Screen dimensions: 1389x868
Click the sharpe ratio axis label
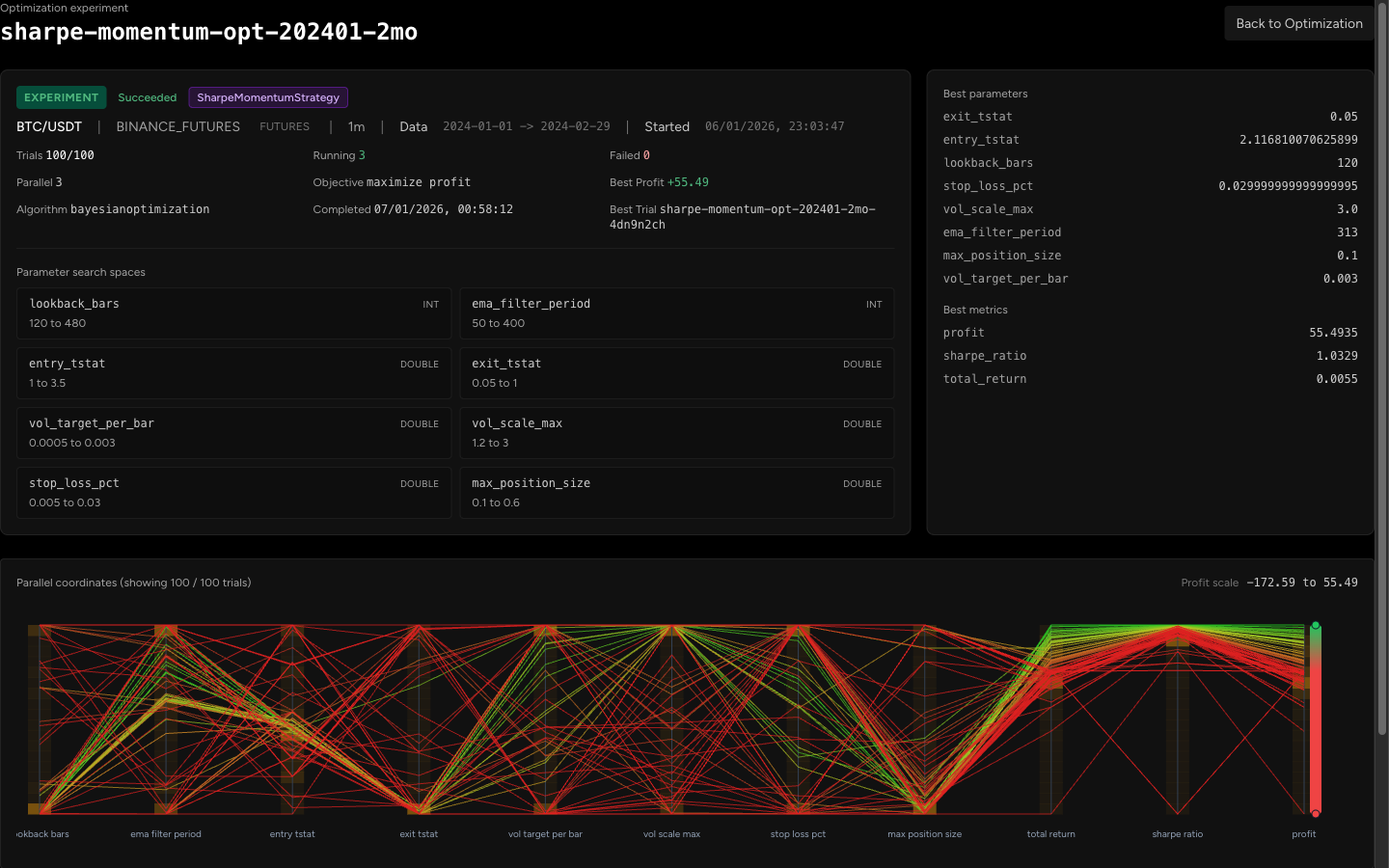point(1177,834)
